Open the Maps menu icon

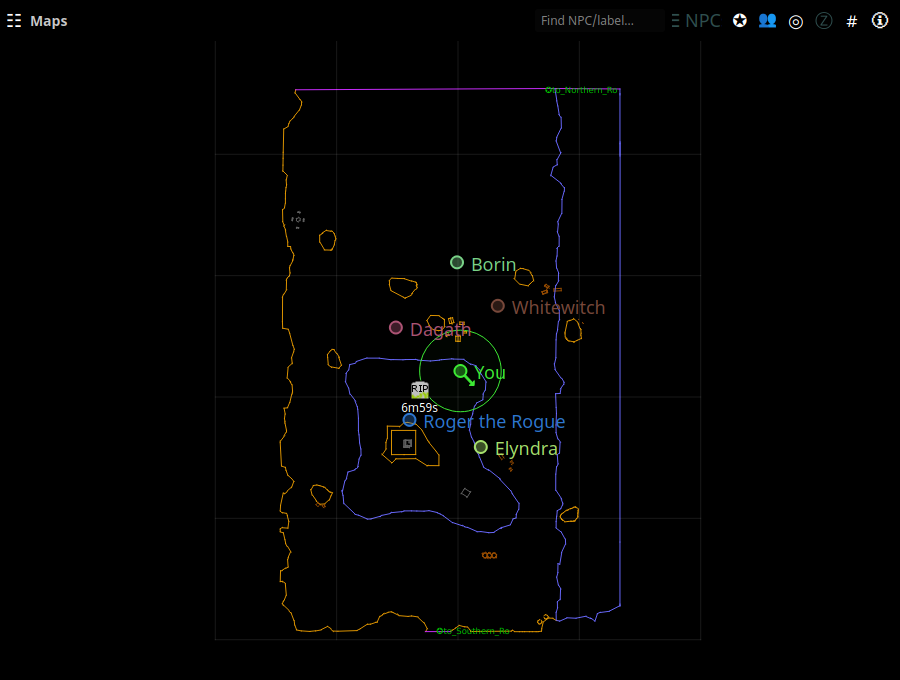click(x=14, y=21)
